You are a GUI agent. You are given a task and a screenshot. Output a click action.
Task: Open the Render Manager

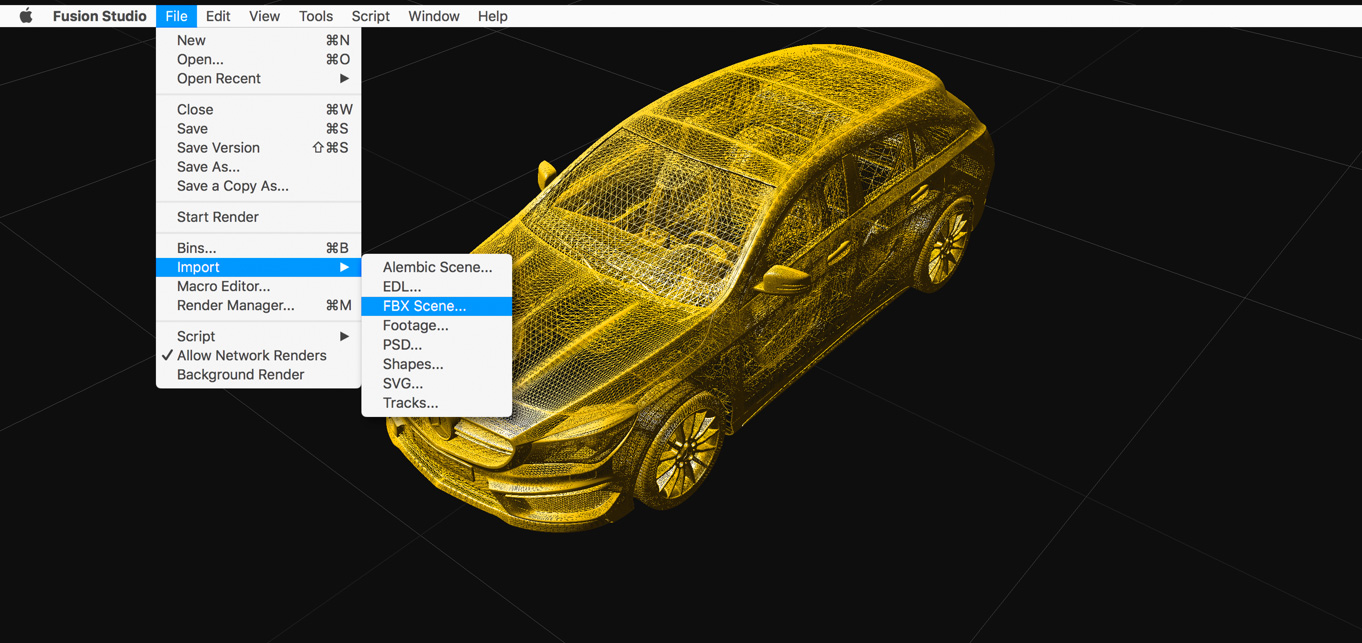point(236,306)
